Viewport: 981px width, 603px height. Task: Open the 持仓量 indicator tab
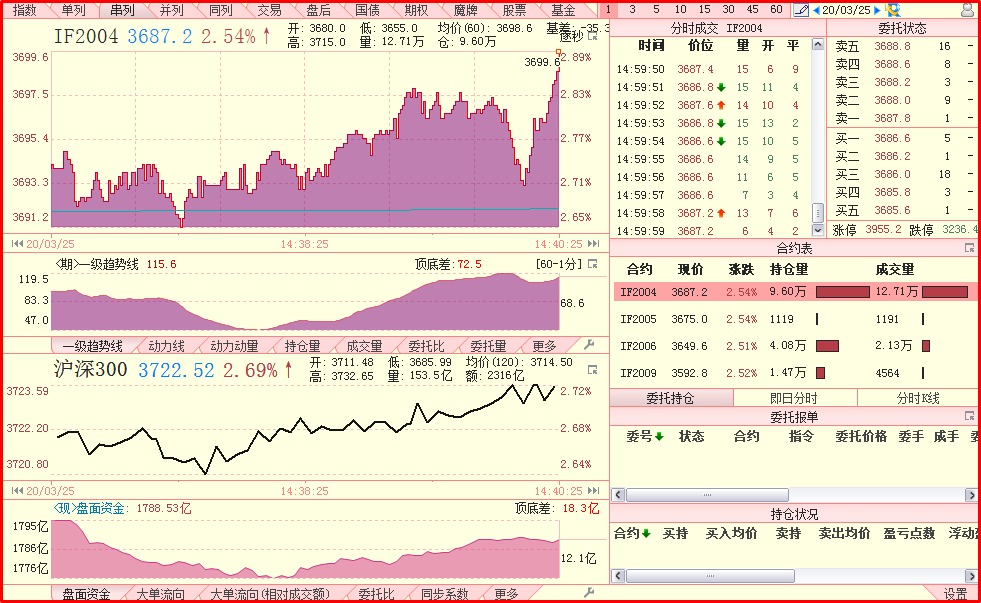click(302, 346)
